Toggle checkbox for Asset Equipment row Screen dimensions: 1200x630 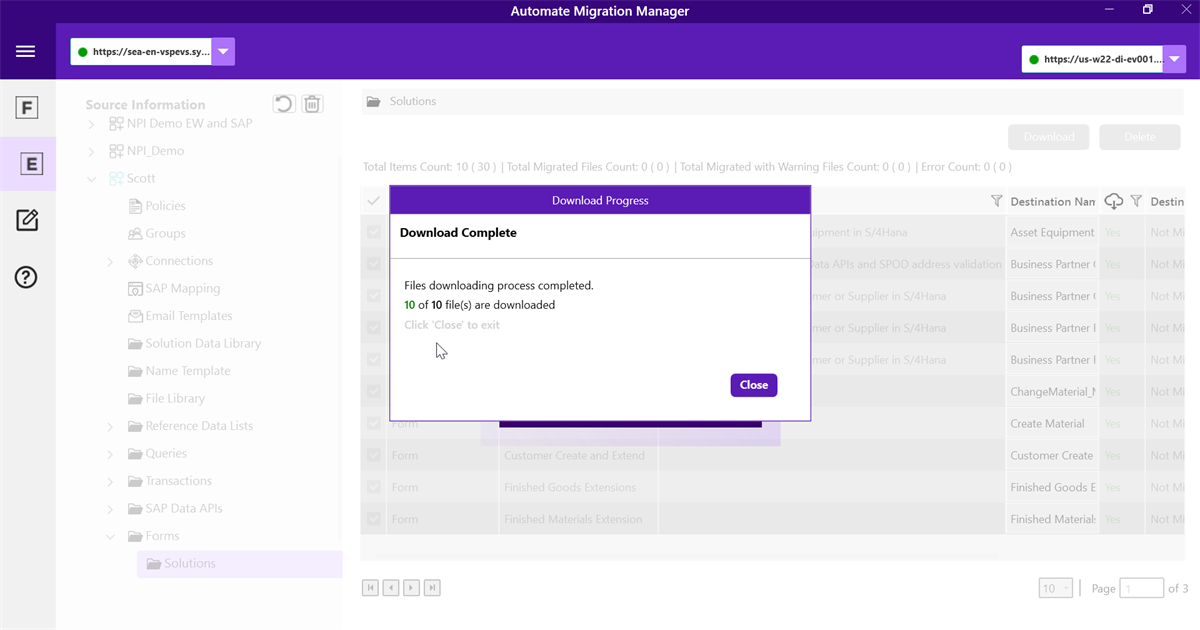(374, 233)
